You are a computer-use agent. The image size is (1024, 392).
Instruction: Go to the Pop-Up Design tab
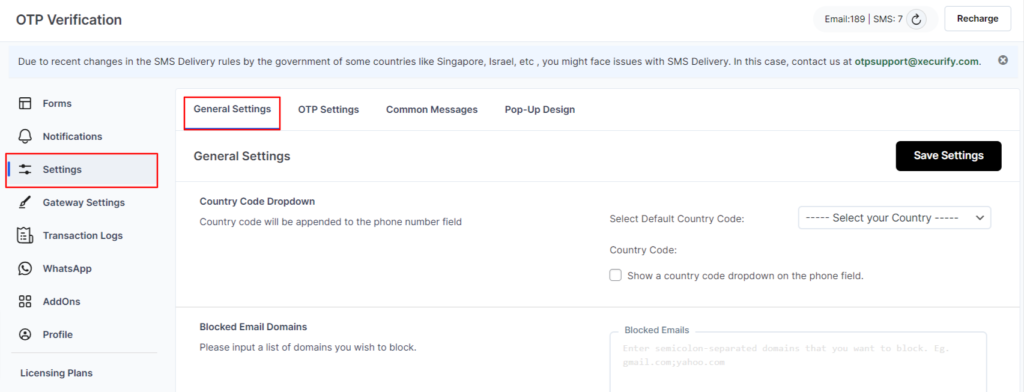click(x=539, y=110)
